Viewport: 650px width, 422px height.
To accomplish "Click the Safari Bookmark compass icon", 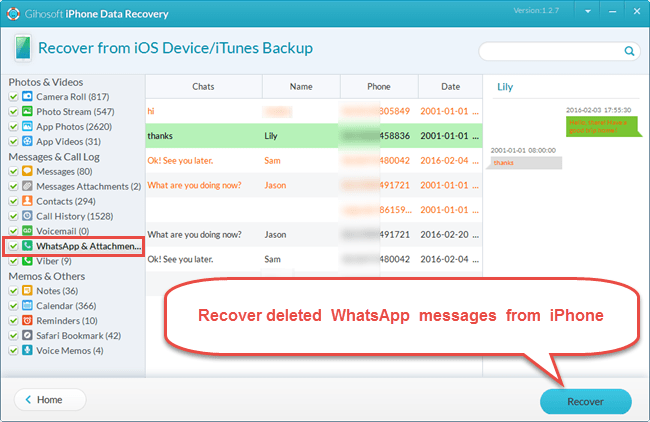I will click(27, 335).
